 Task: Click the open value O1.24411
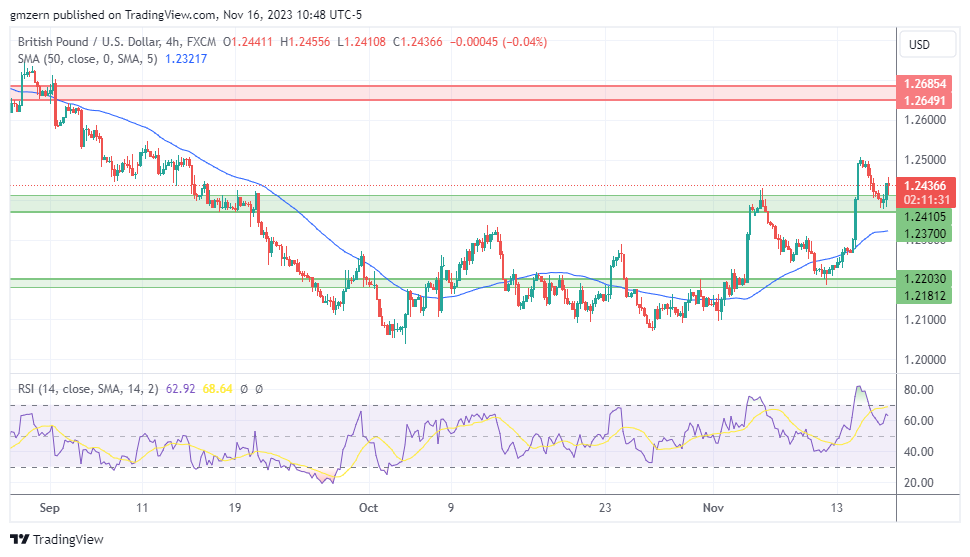coord(247,42)
